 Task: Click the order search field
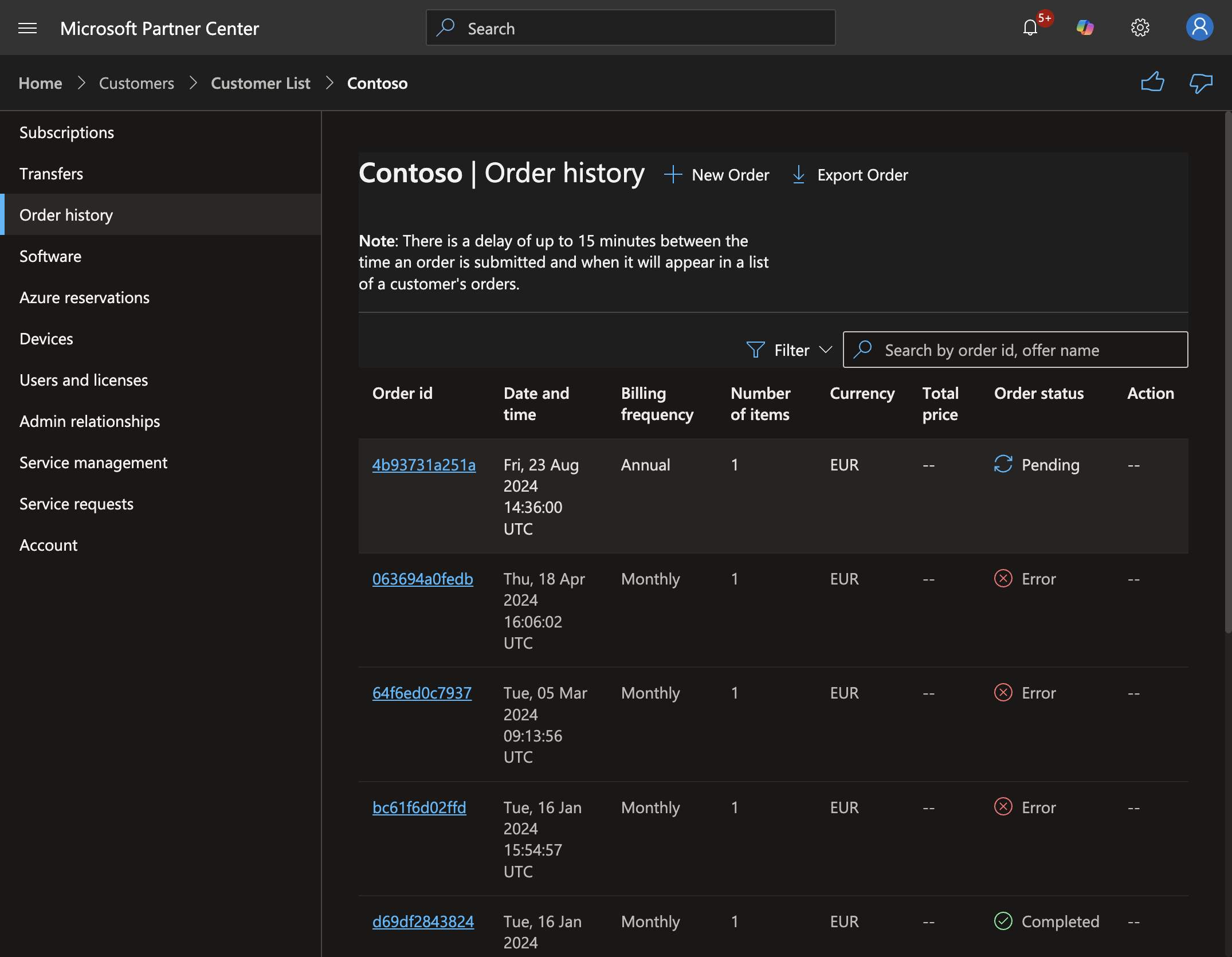click(x=1015, y=350)
